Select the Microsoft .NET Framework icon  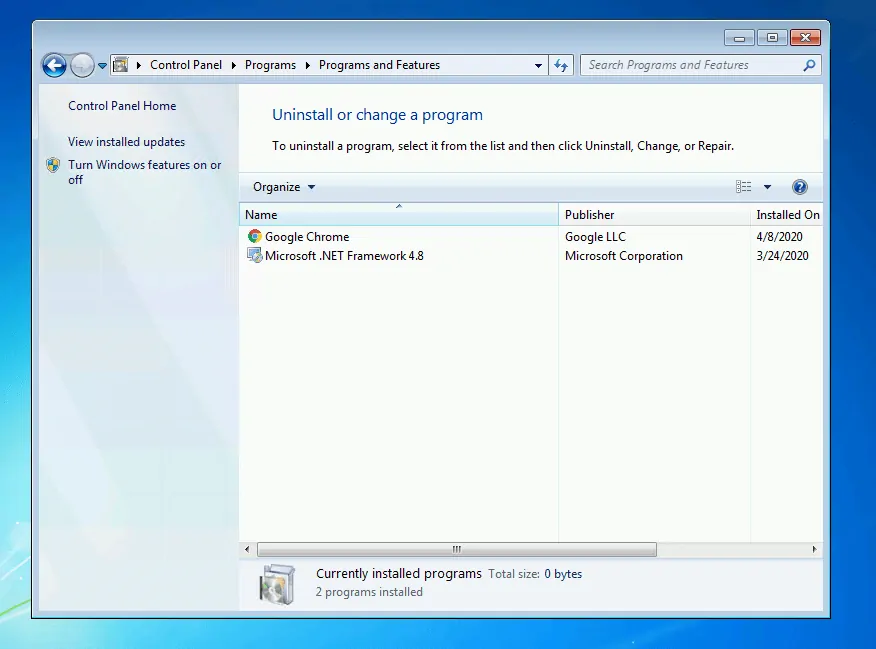254,255
